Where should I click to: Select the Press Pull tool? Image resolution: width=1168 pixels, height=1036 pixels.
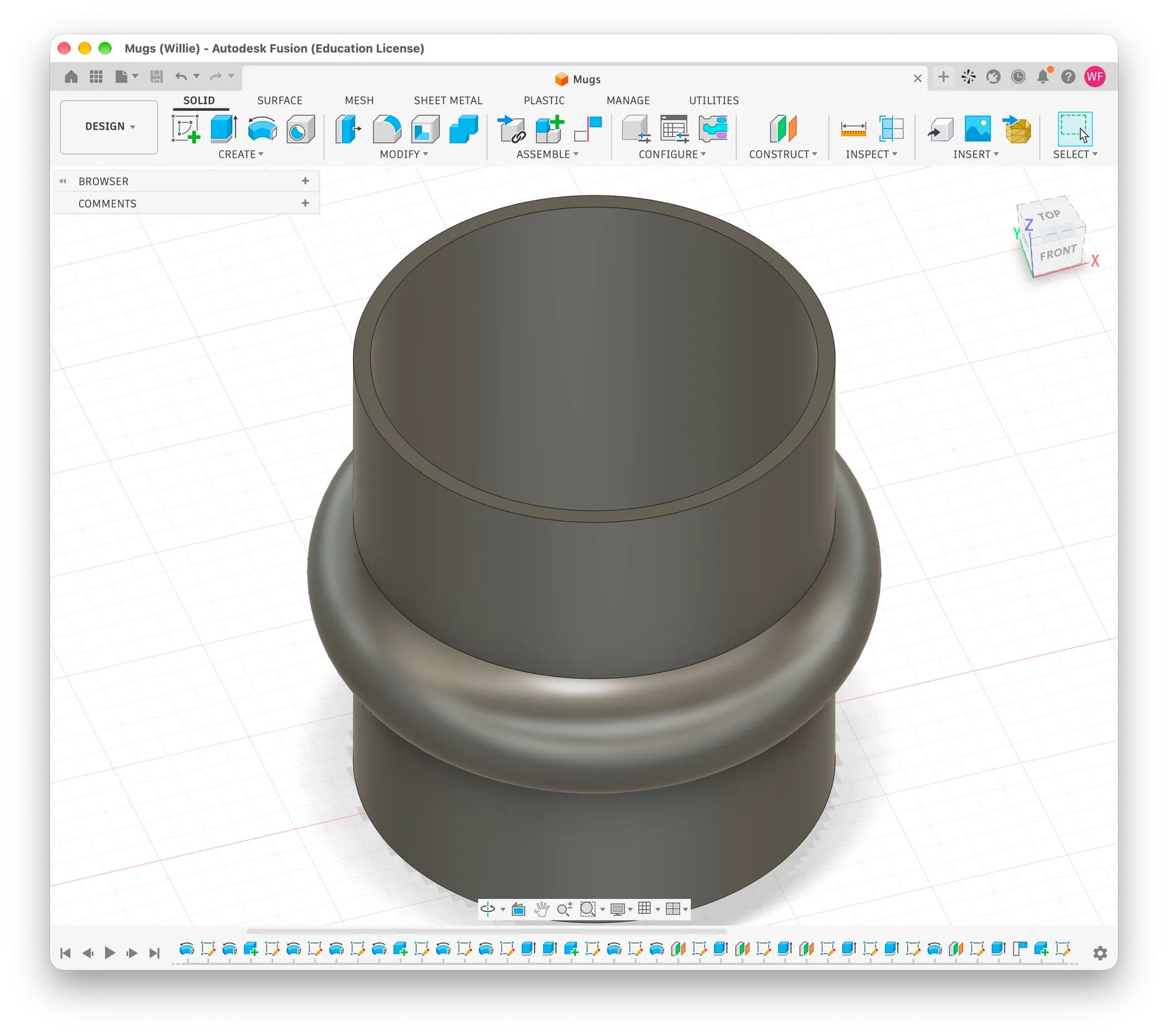click(348, 128)
